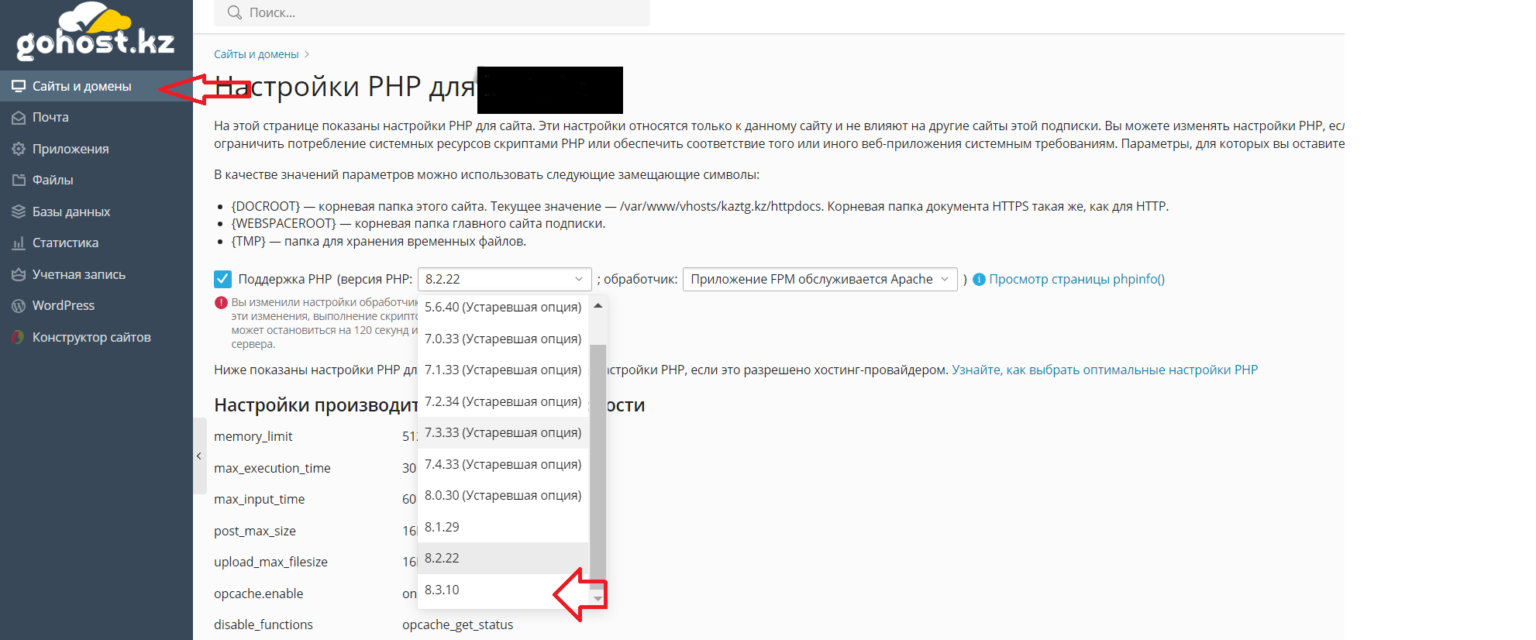The width and height of the screenshot is (1536, 640).
Task: Click the Почта envelope icon
Action: pos(18,118)
